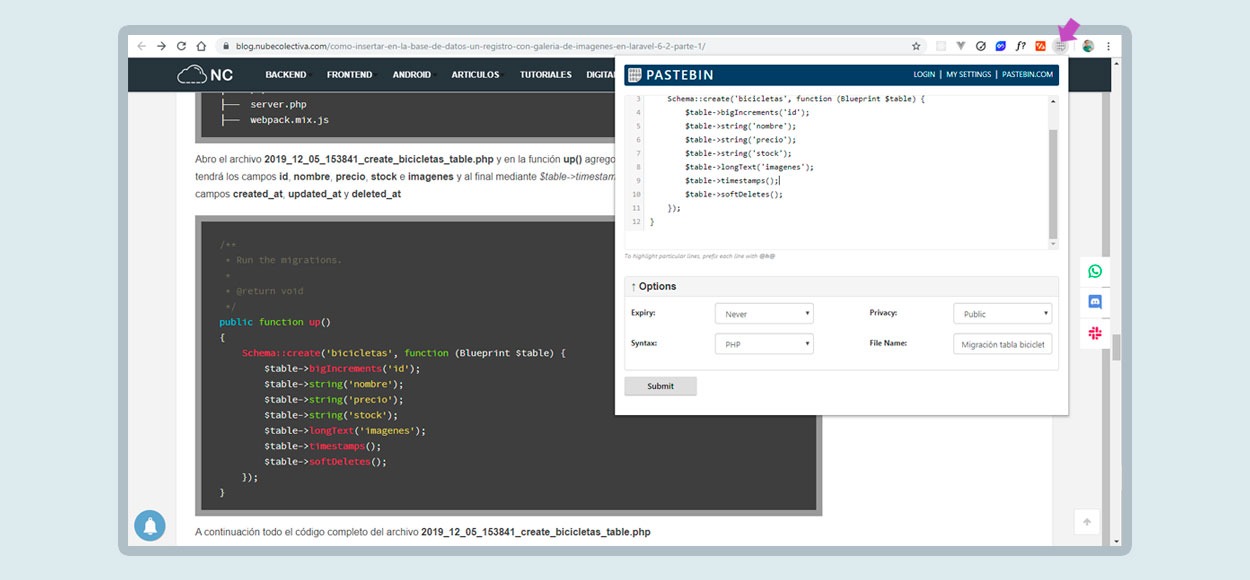This screenshot has height=580, width=1250.
Task: Click 'public function up()' in blog code
Action: (x=275, y=322)
